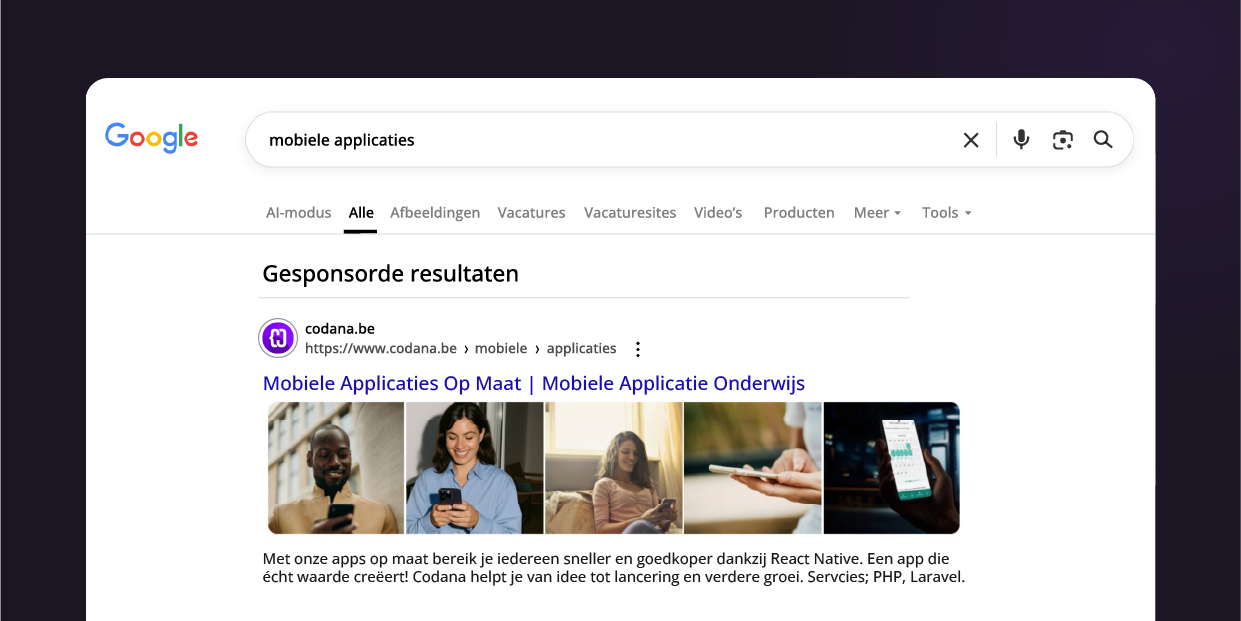Click the search magnifier icon

[1103, 140]
